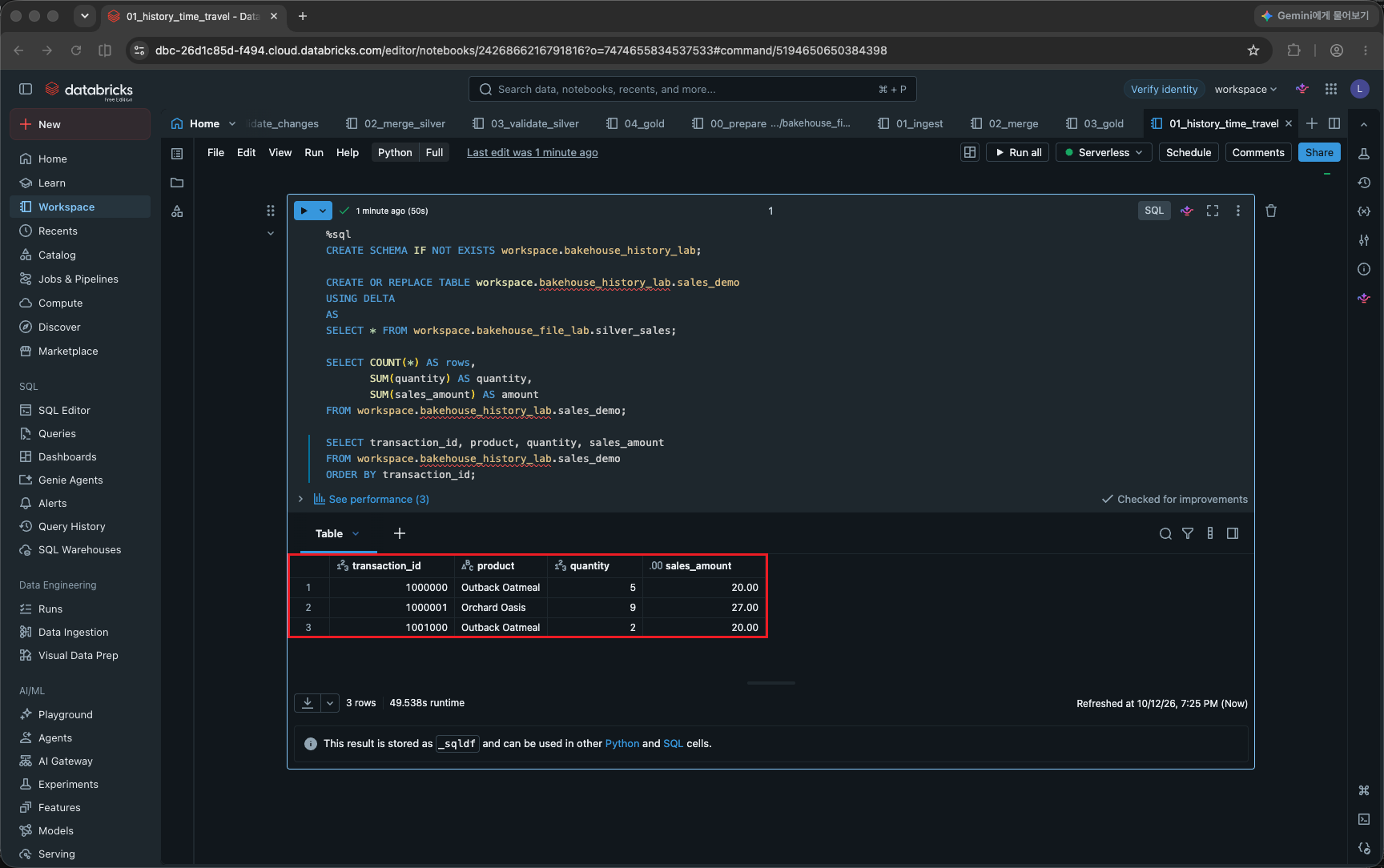
Task: Delete the cell with trash icon
Action: pyautogui.click(x=1271, y=211)
